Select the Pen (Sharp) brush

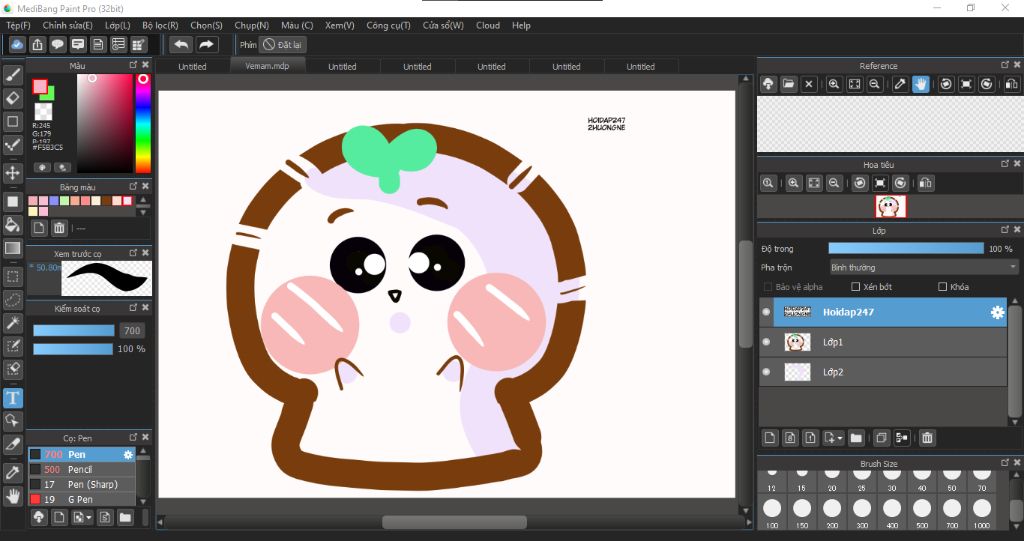coord(82,484)
